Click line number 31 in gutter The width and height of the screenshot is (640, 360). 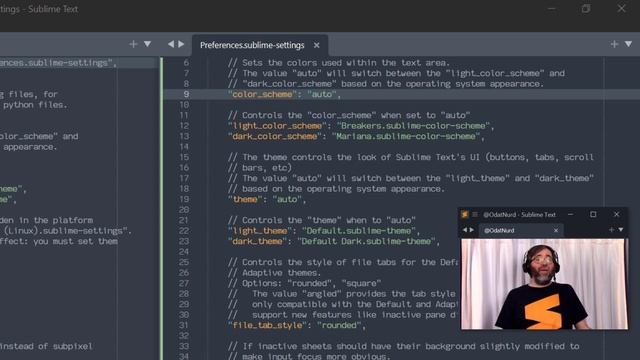184,325
